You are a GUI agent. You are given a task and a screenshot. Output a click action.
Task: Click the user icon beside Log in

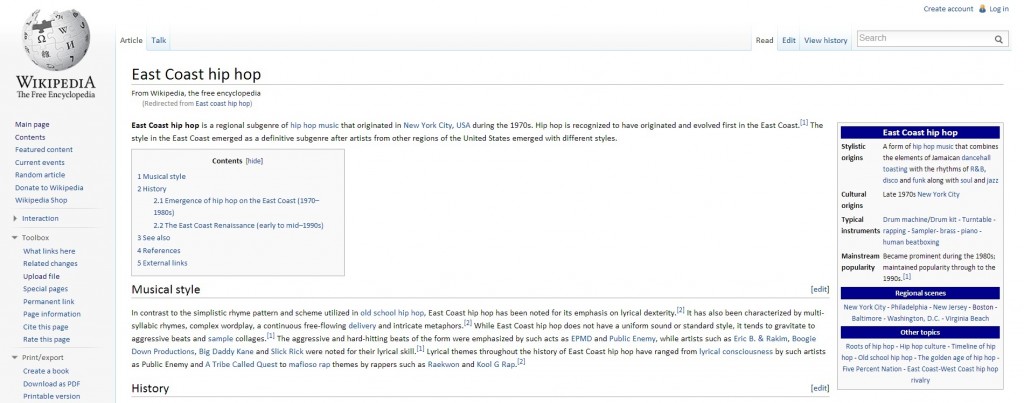[981, 9]
